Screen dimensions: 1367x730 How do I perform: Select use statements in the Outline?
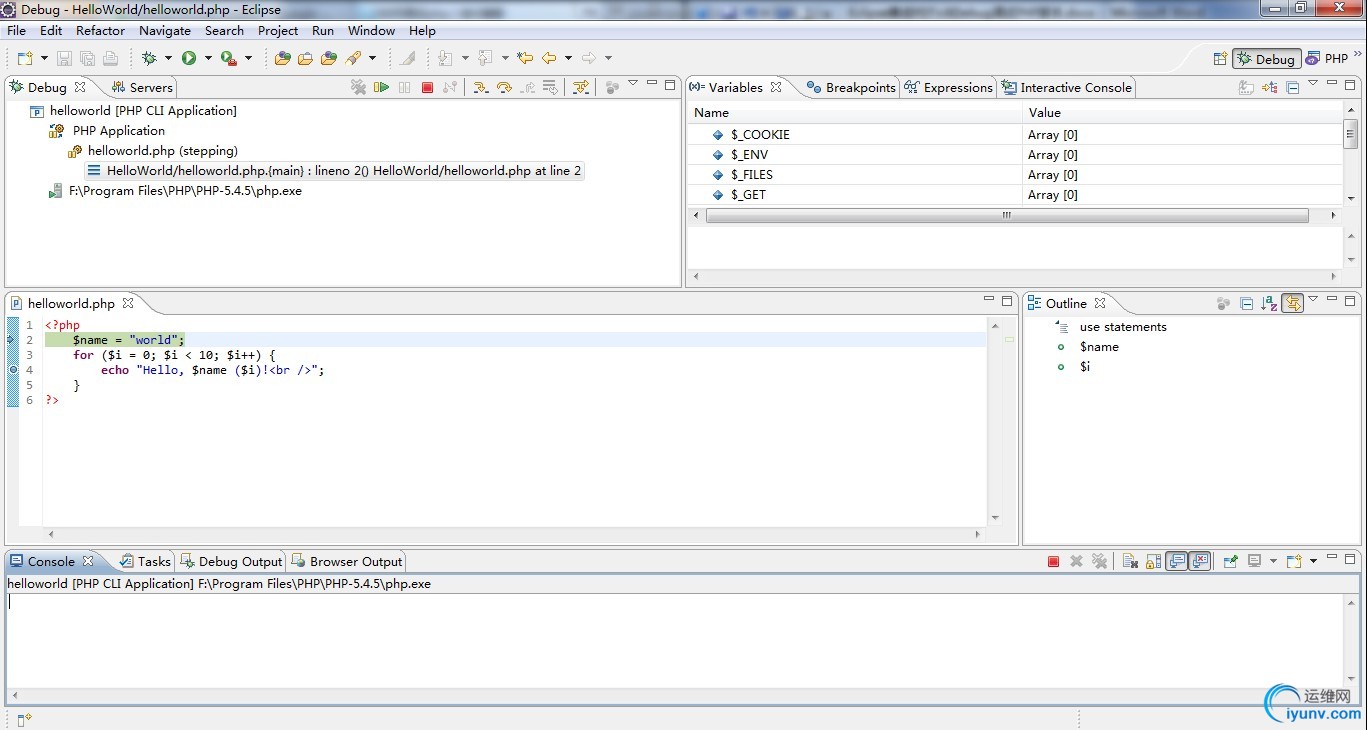[1123, 327]
